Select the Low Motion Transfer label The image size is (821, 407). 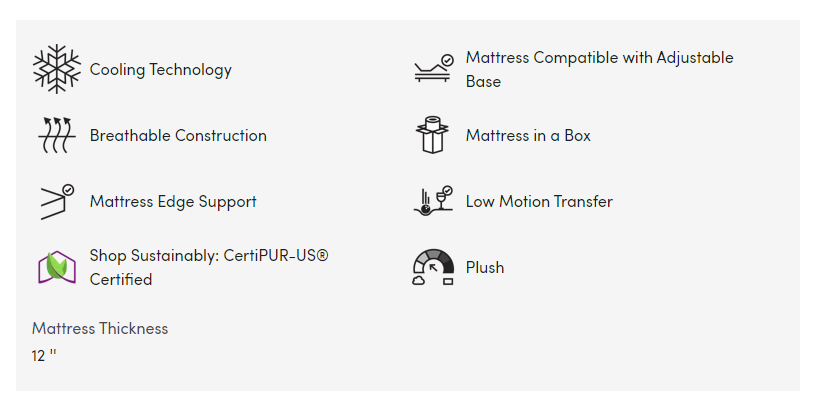[539, 201]
